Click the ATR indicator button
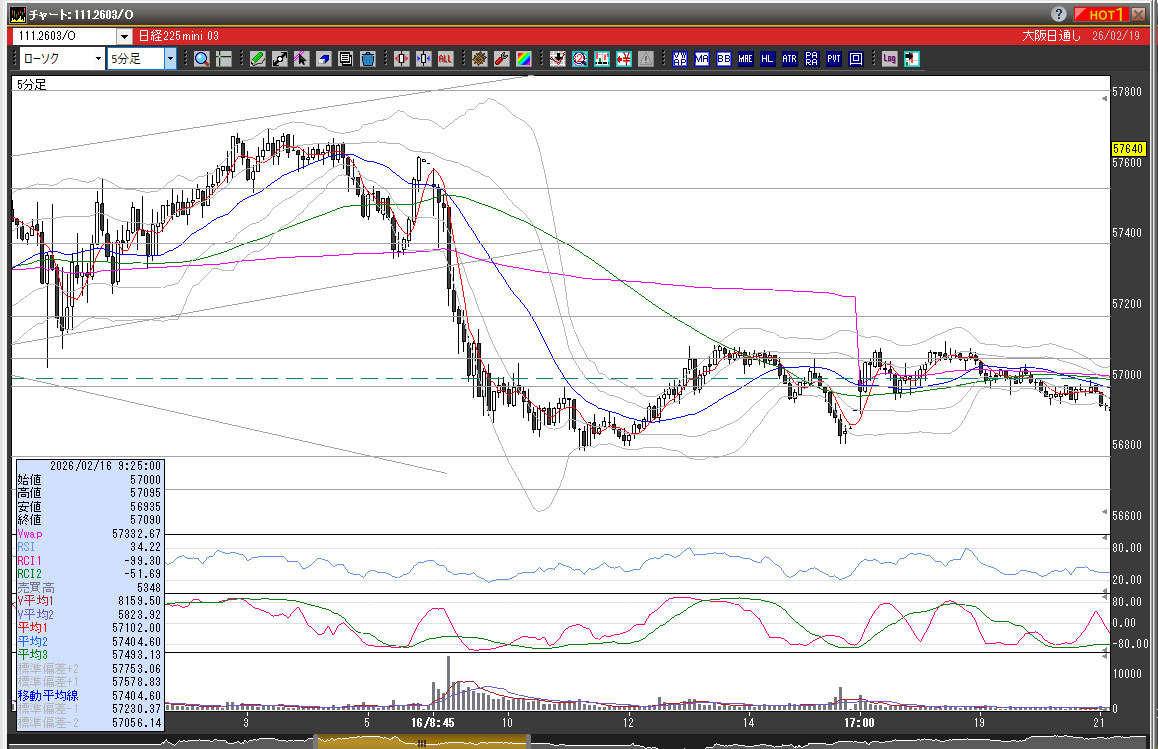Image resolution: width=1158 pixels, height=749 pixels. tap(790, 59)
